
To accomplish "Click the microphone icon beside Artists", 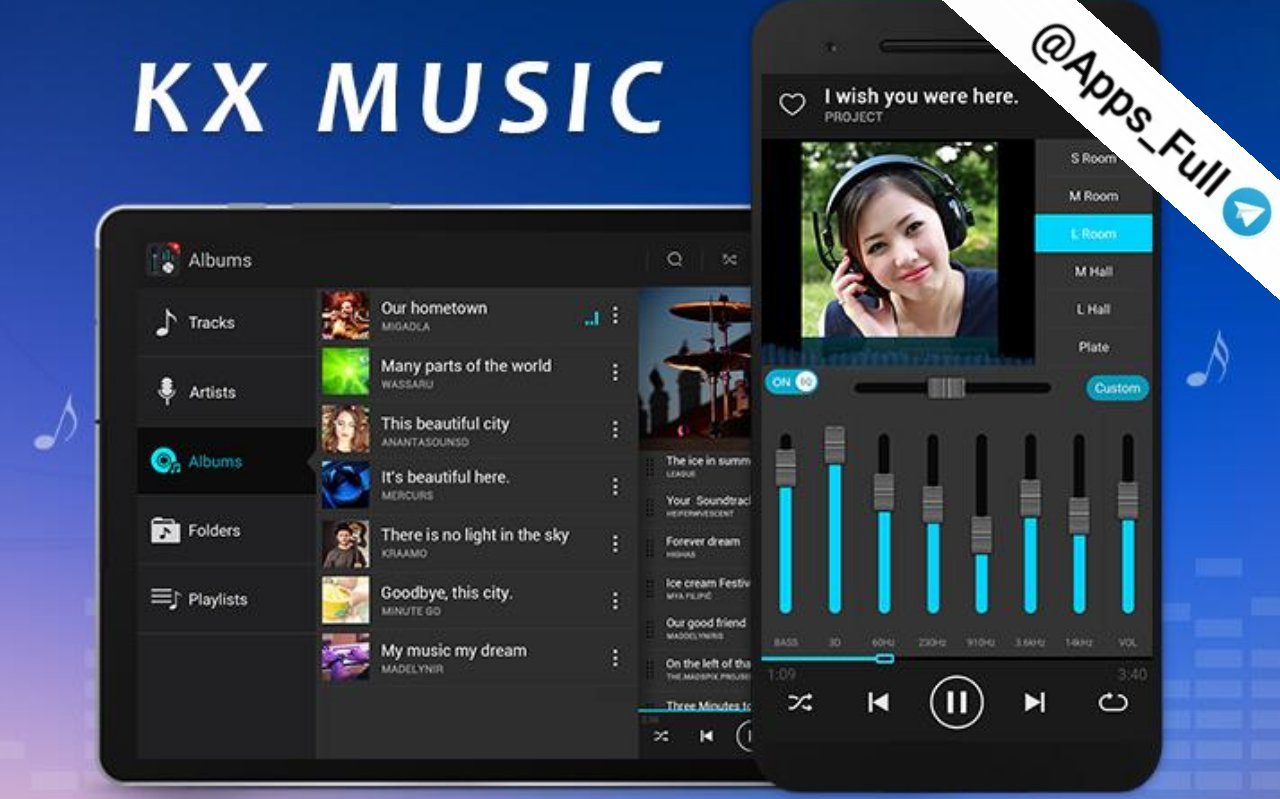I will pos(166,391).
